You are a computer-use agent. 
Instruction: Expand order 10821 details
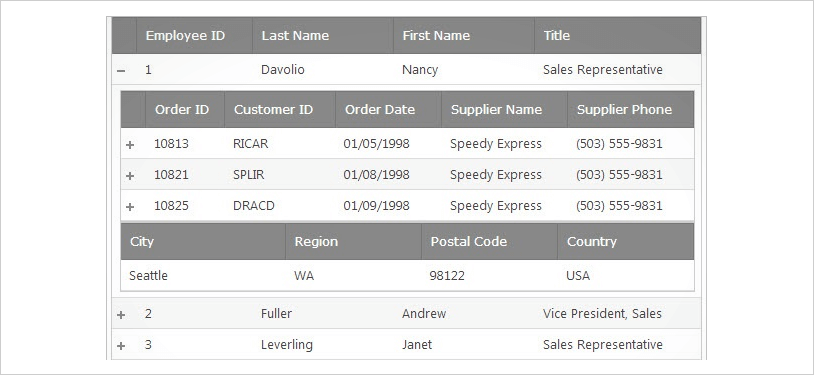tap(130, 176)
